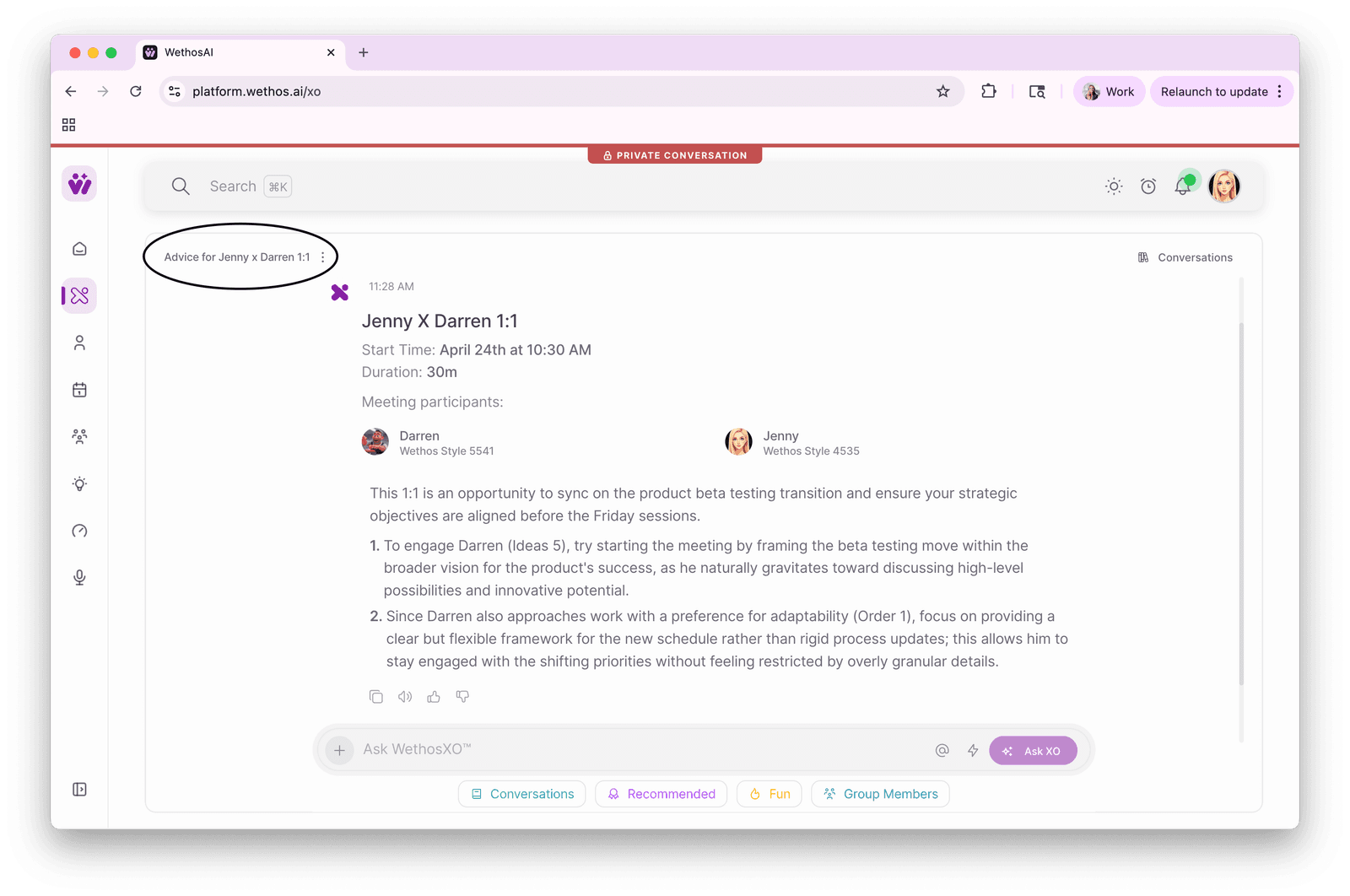Open the person profile sidebar icon
Screen dimensions: 1350x896
point(79,343)
